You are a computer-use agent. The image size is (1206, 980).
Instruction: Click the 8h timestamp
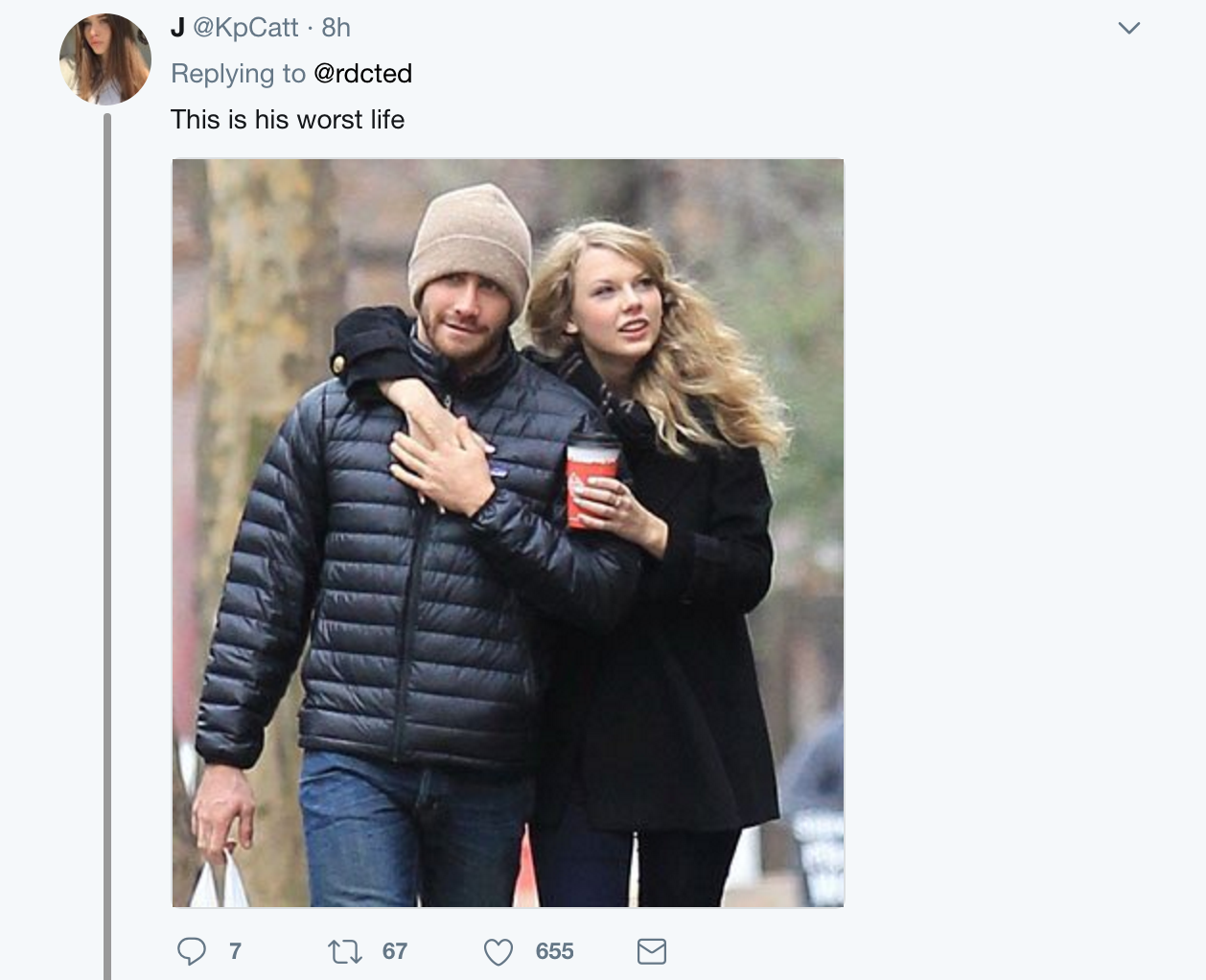click(336, 28)
